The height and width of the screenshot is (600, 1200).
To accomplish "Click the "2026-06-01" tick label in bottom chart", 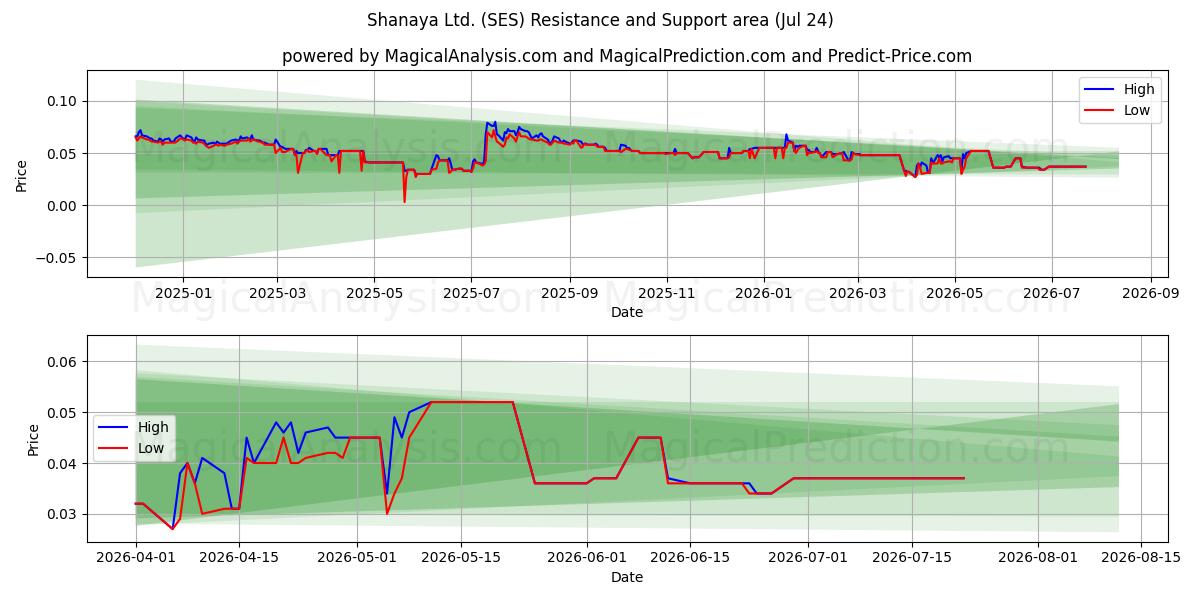I will coord(588,556).
